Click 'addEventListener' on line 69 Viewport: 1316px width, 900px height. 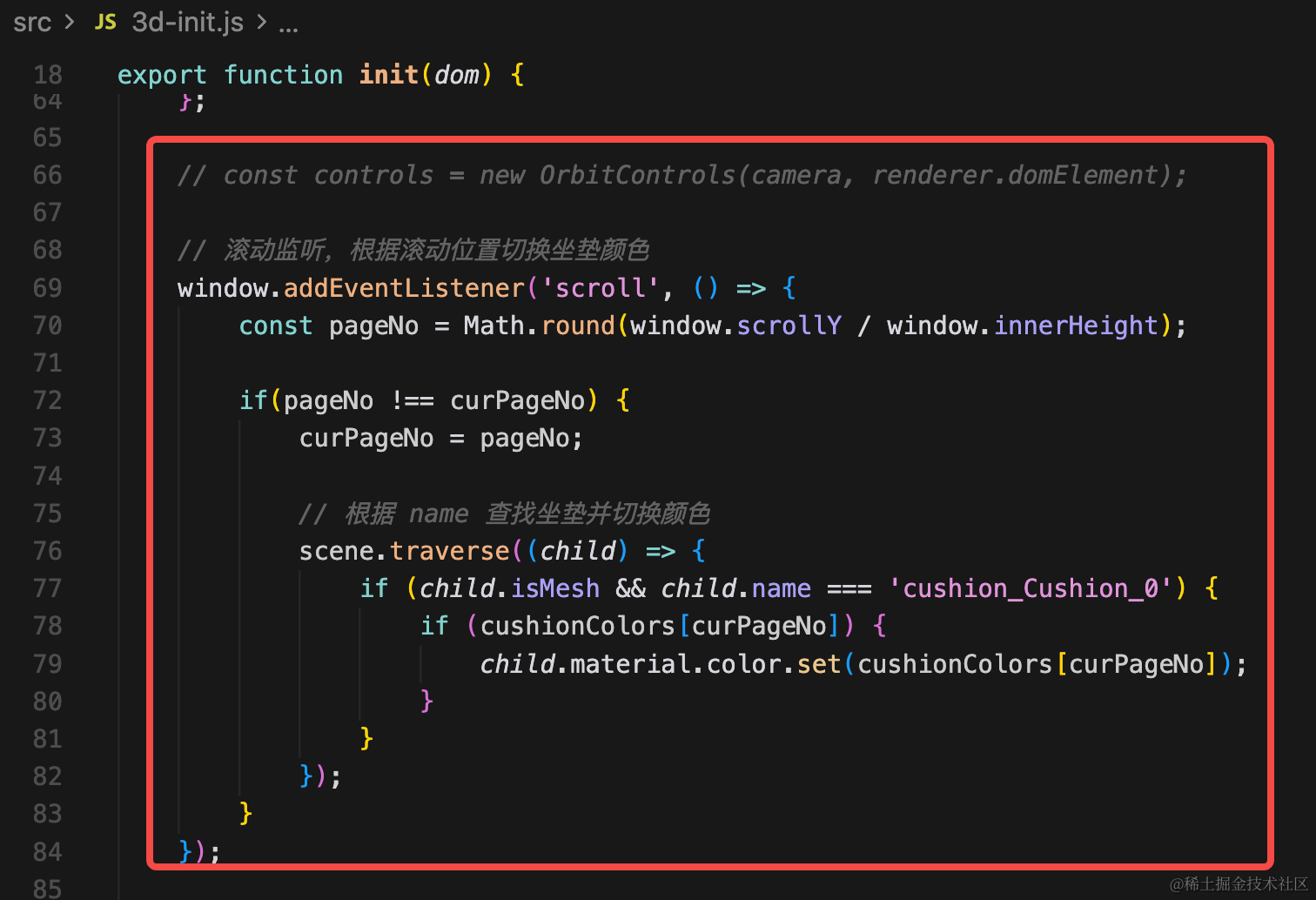[405, 288]
